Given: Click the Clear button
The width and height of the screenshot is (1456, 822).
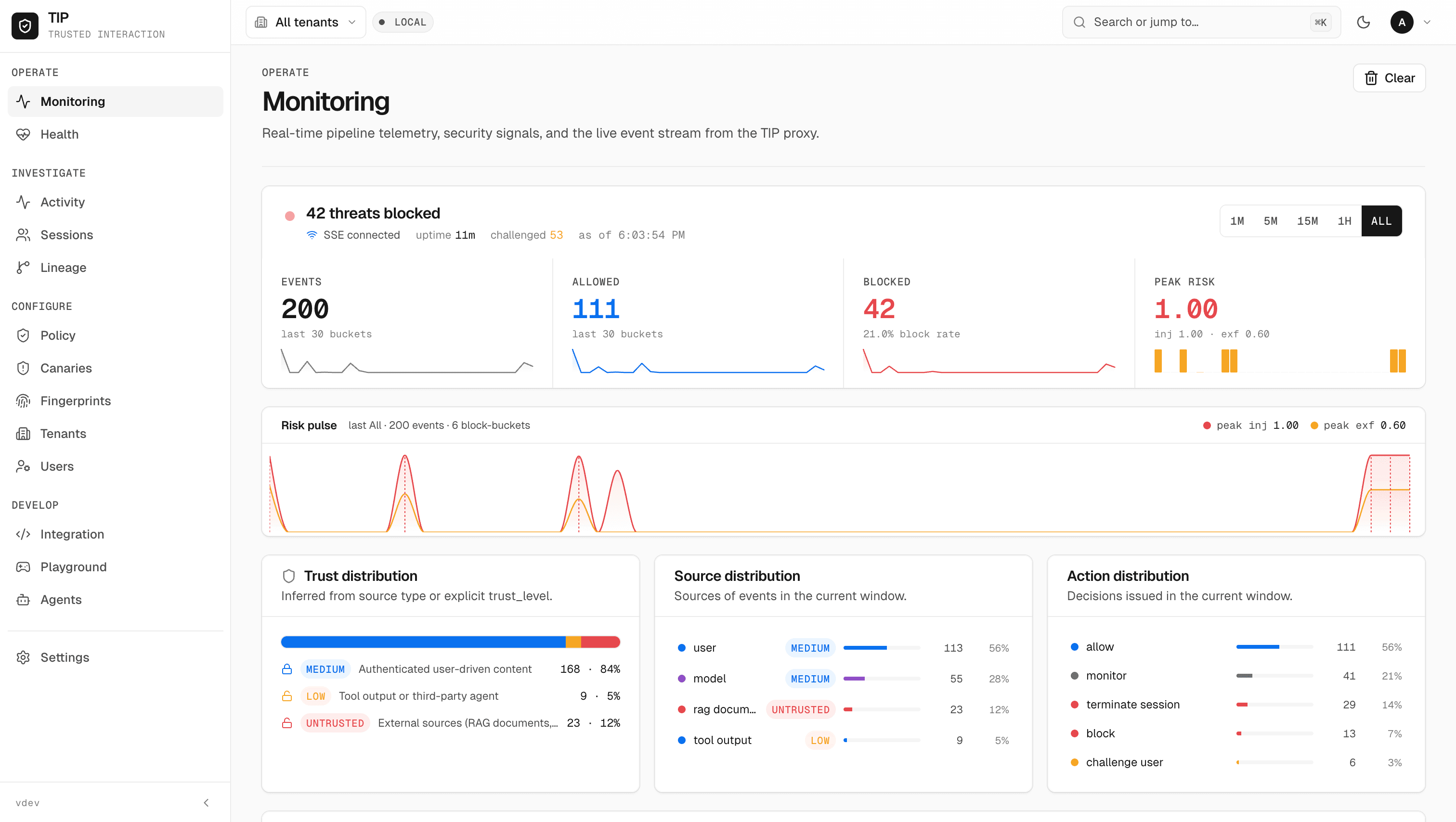Looking at the screenshot, I should [1389, 78].
